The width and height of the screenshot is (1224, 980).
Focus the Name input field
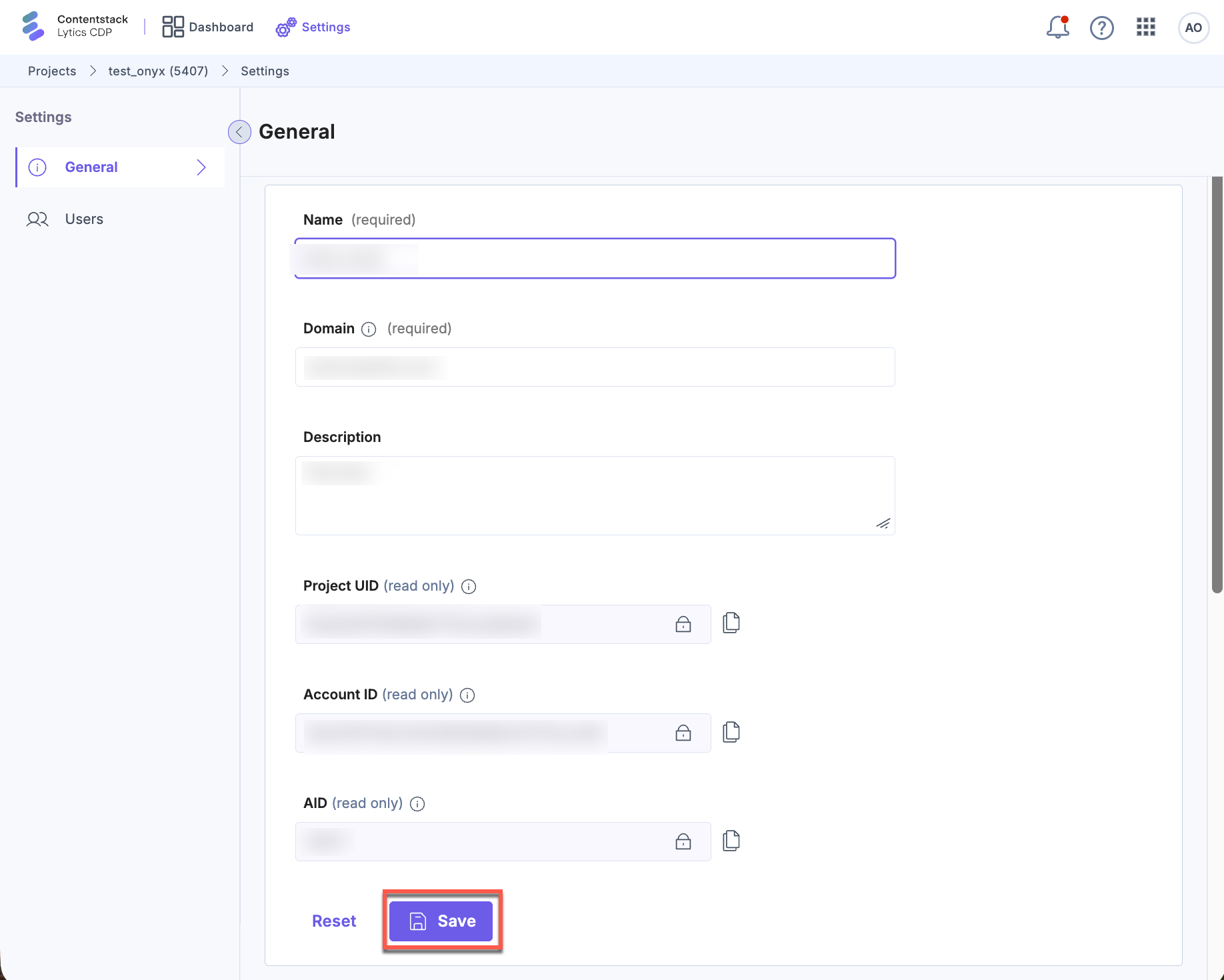595,258
